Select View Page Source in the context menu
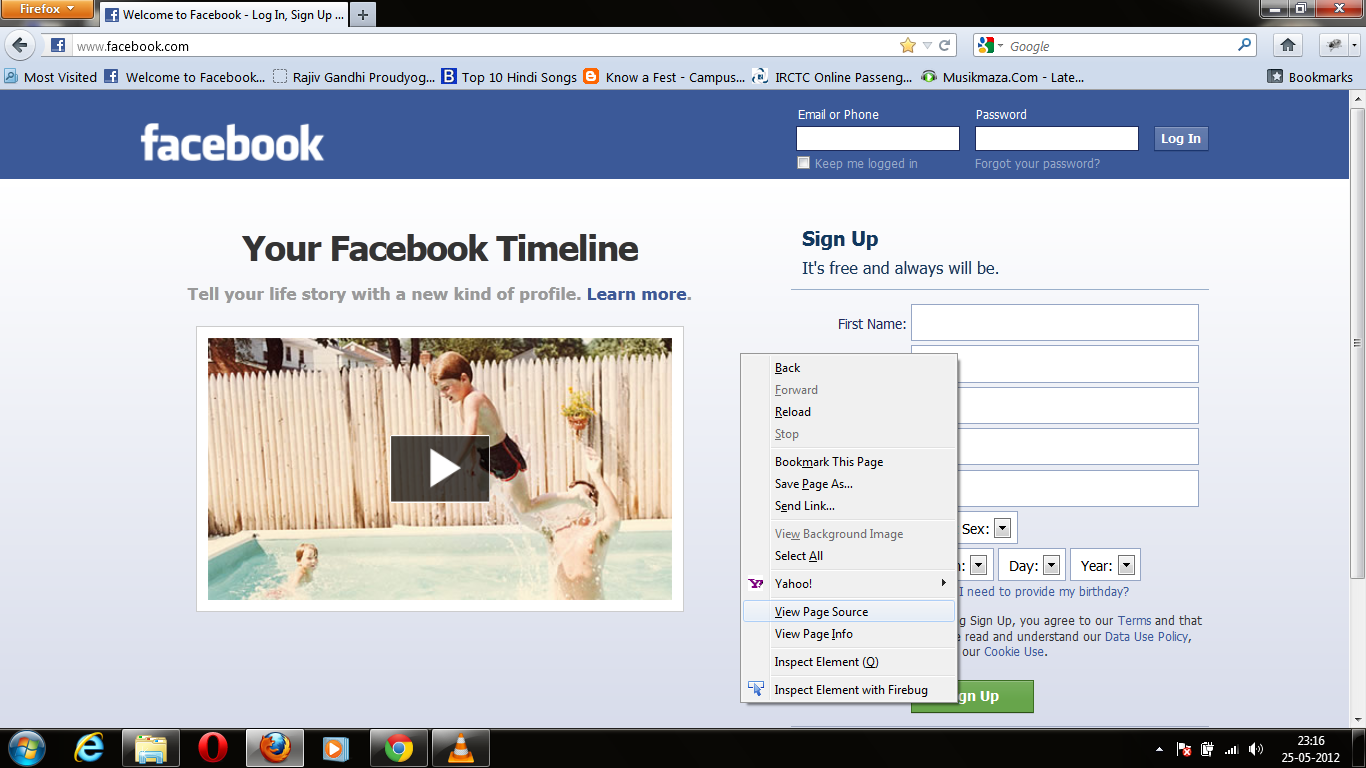Image resolution: width=1366 pixels, height=768 pixels. [x=849, y=612]
